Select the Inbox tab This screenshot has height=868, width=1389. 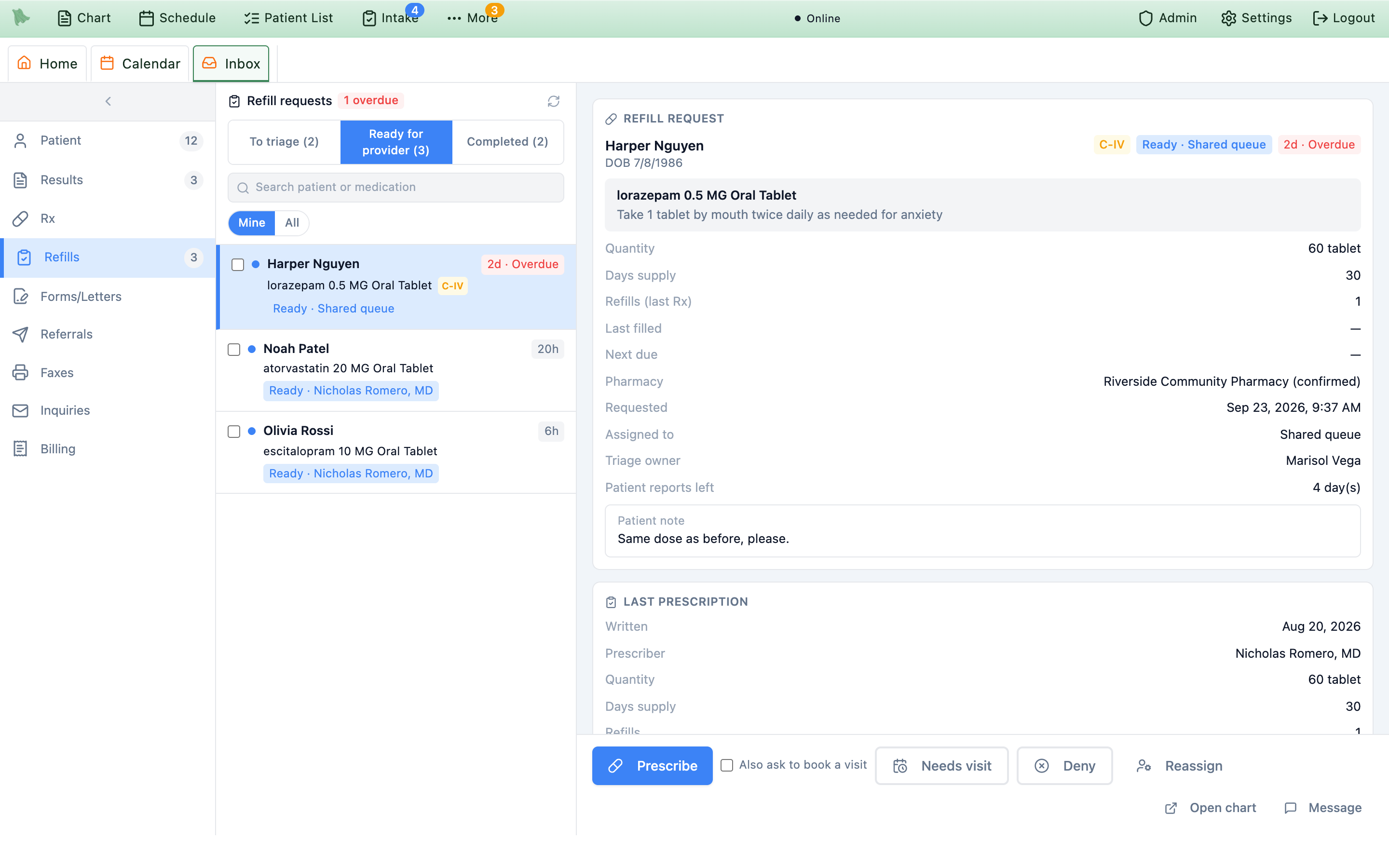231,64
